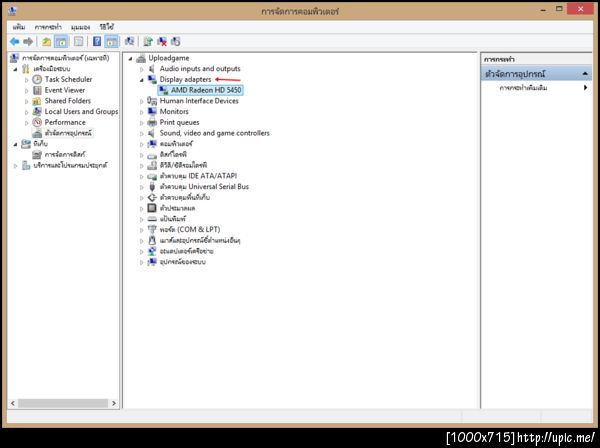This screenshot has height=448, width=600.
Task: Select Device Manager (ตัวจัดการอุปกรณ์) in left tree
Action: pos(68,133)
